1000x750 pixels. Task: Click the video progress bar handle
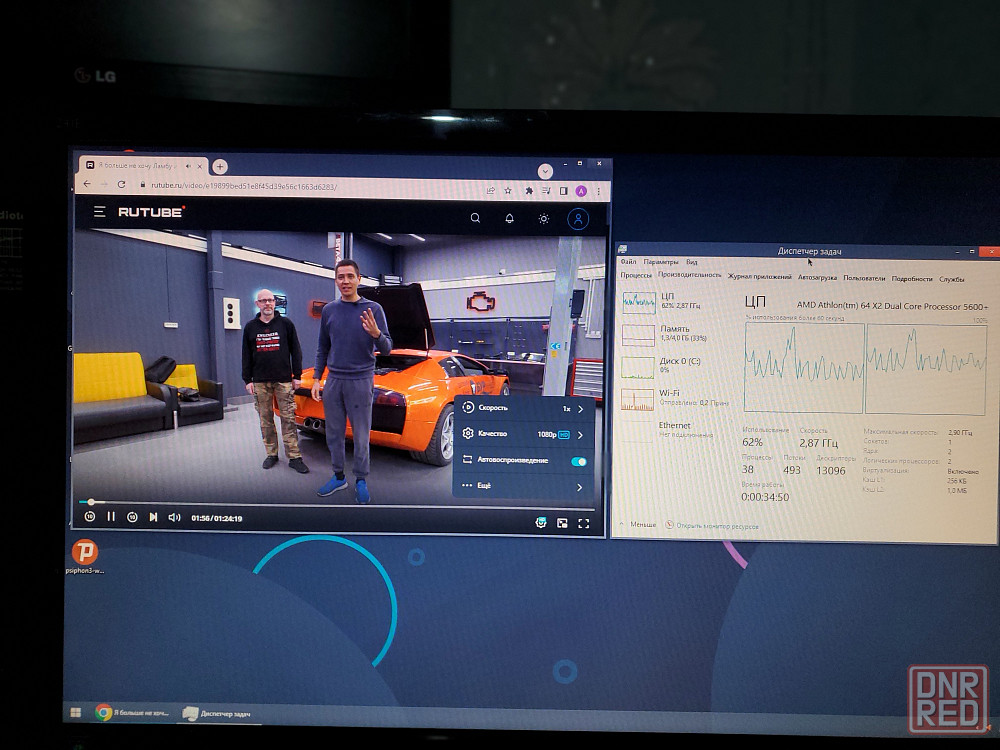tap(91, 502)
